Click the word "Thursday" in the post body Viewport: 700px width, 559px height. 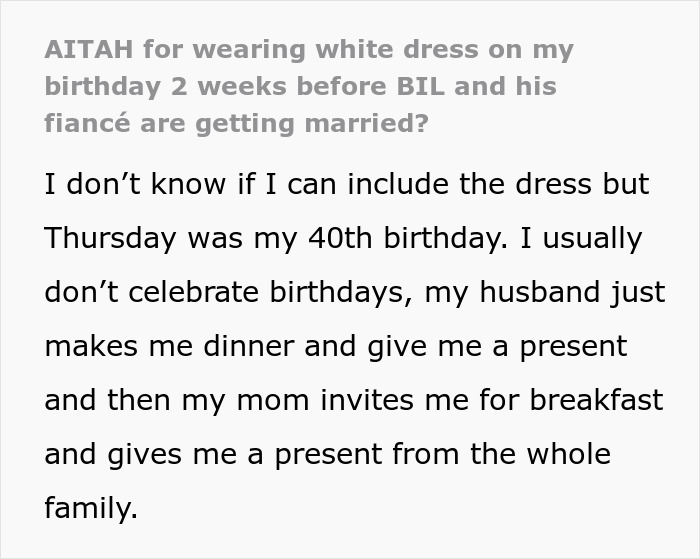[x=110, y=239]
